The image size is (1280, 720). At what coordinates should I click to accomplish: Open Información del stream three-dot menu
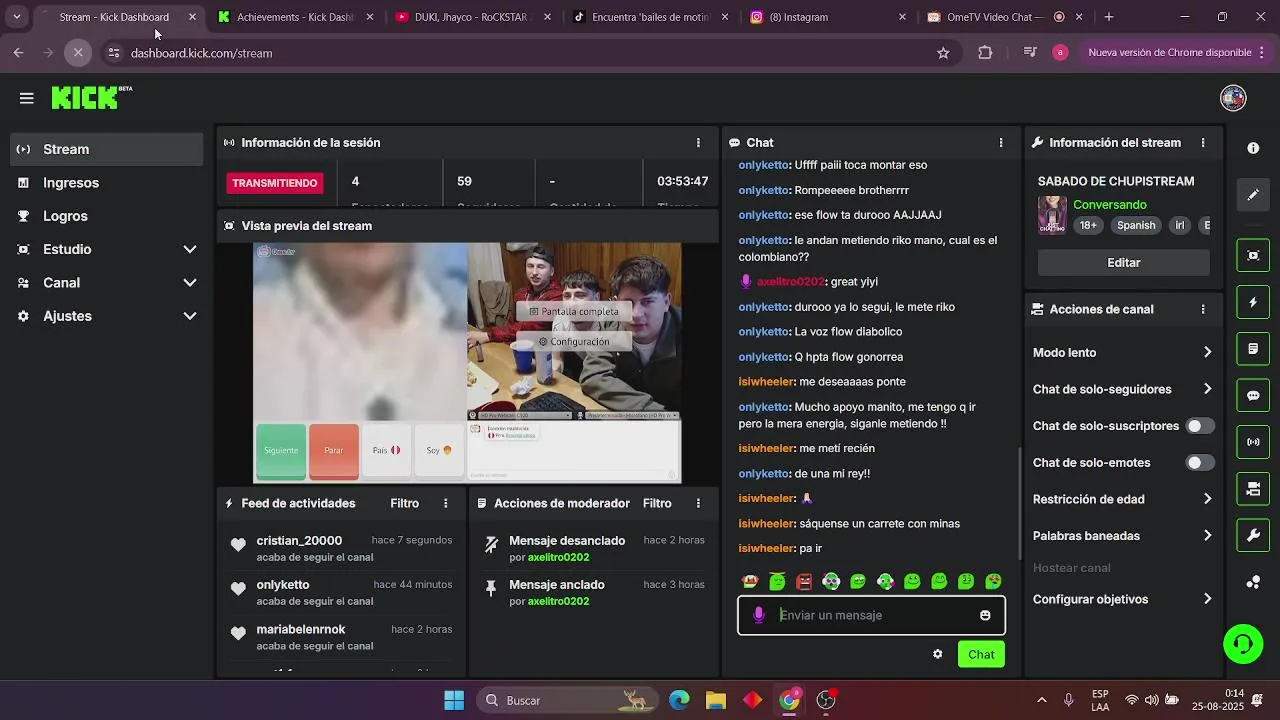pyautogui.click(x=1203, y=143)
